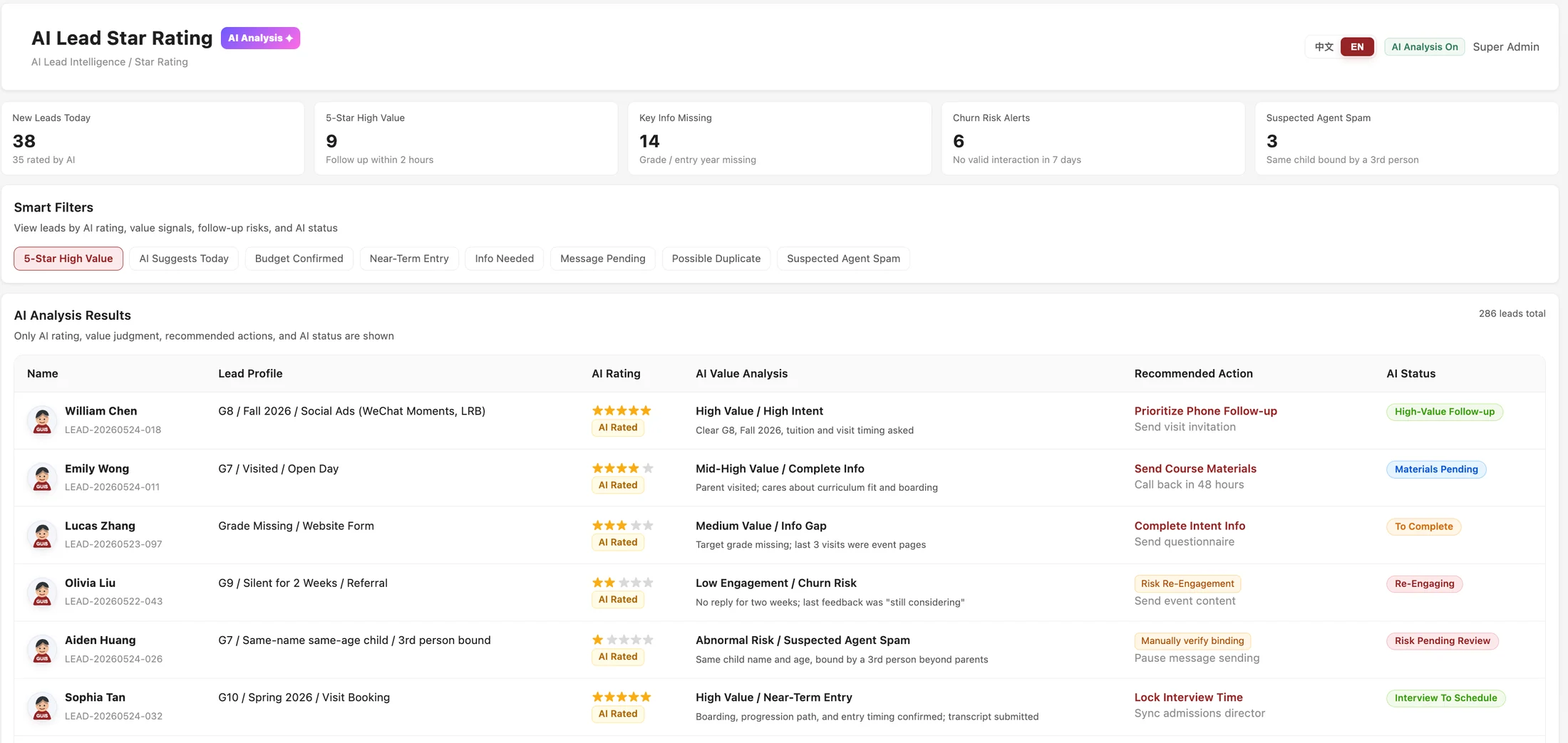Click AI Rated tag in William Chen row
The image size is (1568, 743).
618,427
